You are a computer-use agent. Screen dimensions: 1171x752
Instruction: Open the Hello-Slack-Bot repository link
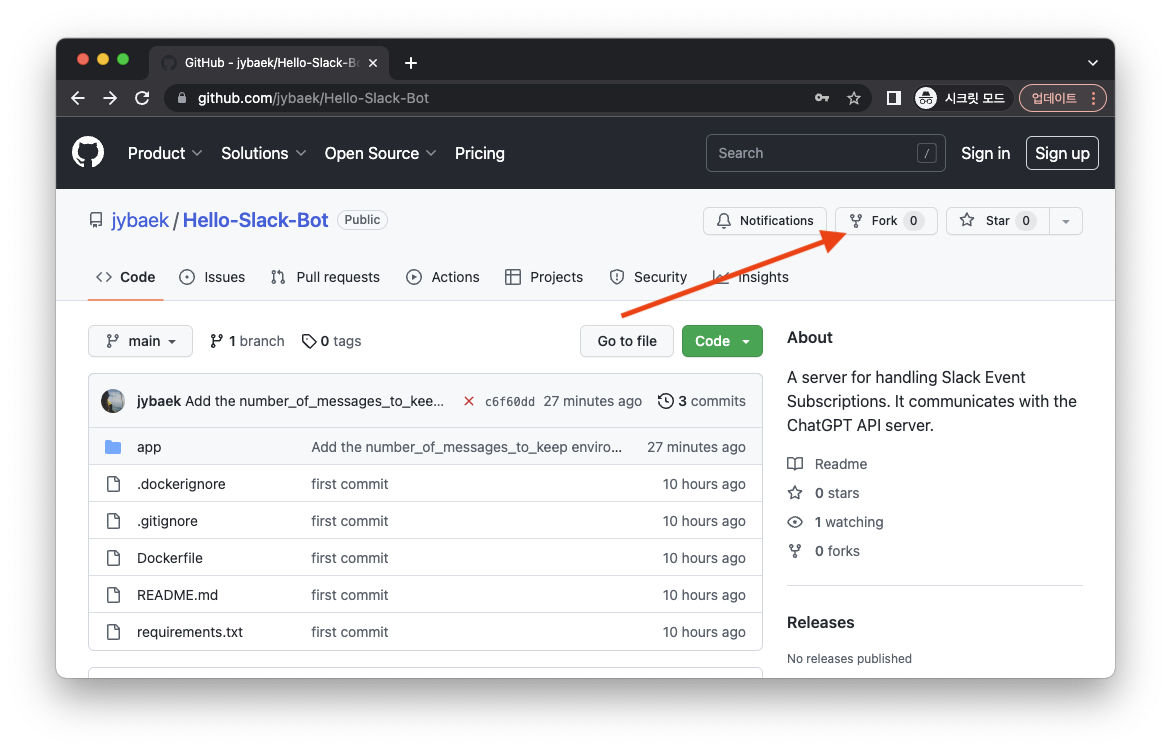(x=255, y=220)
